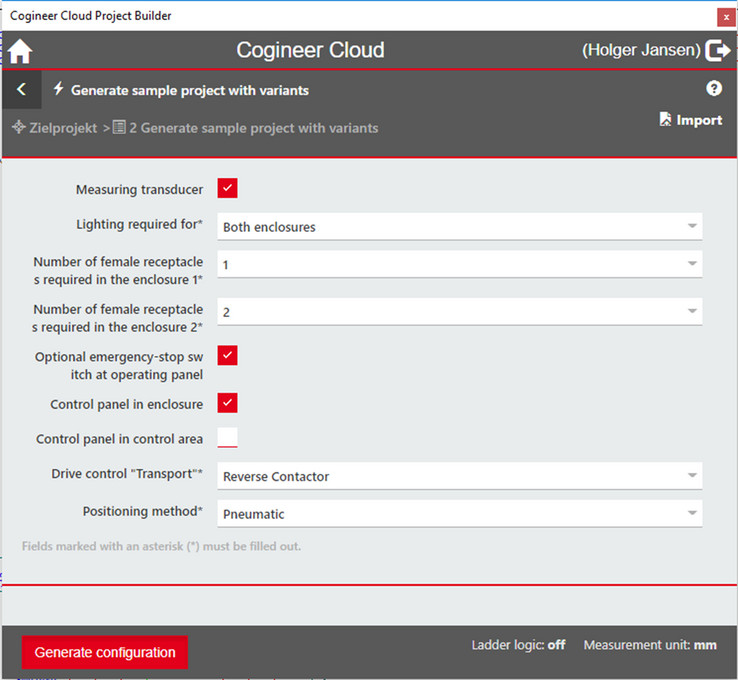
Task: Uncheck the Measuring transducer checkbox
Action: [227, 188]
